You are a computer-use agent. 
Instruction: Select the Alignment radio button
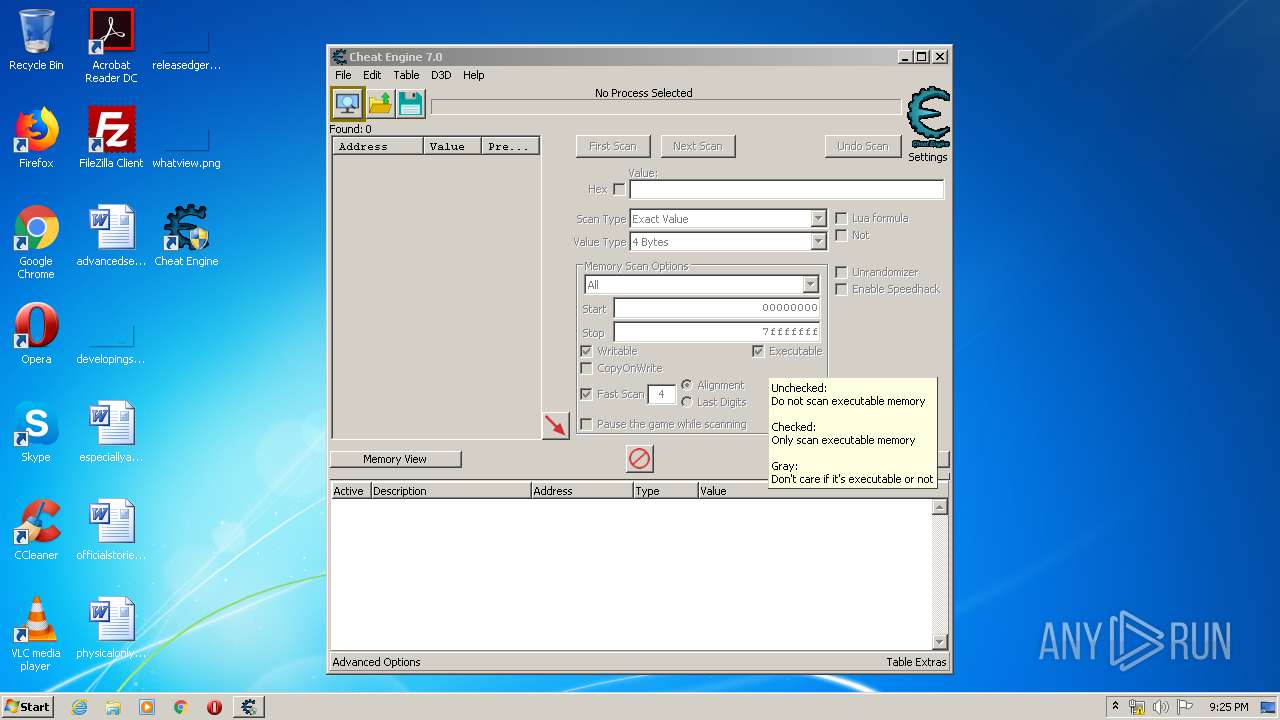687,385
